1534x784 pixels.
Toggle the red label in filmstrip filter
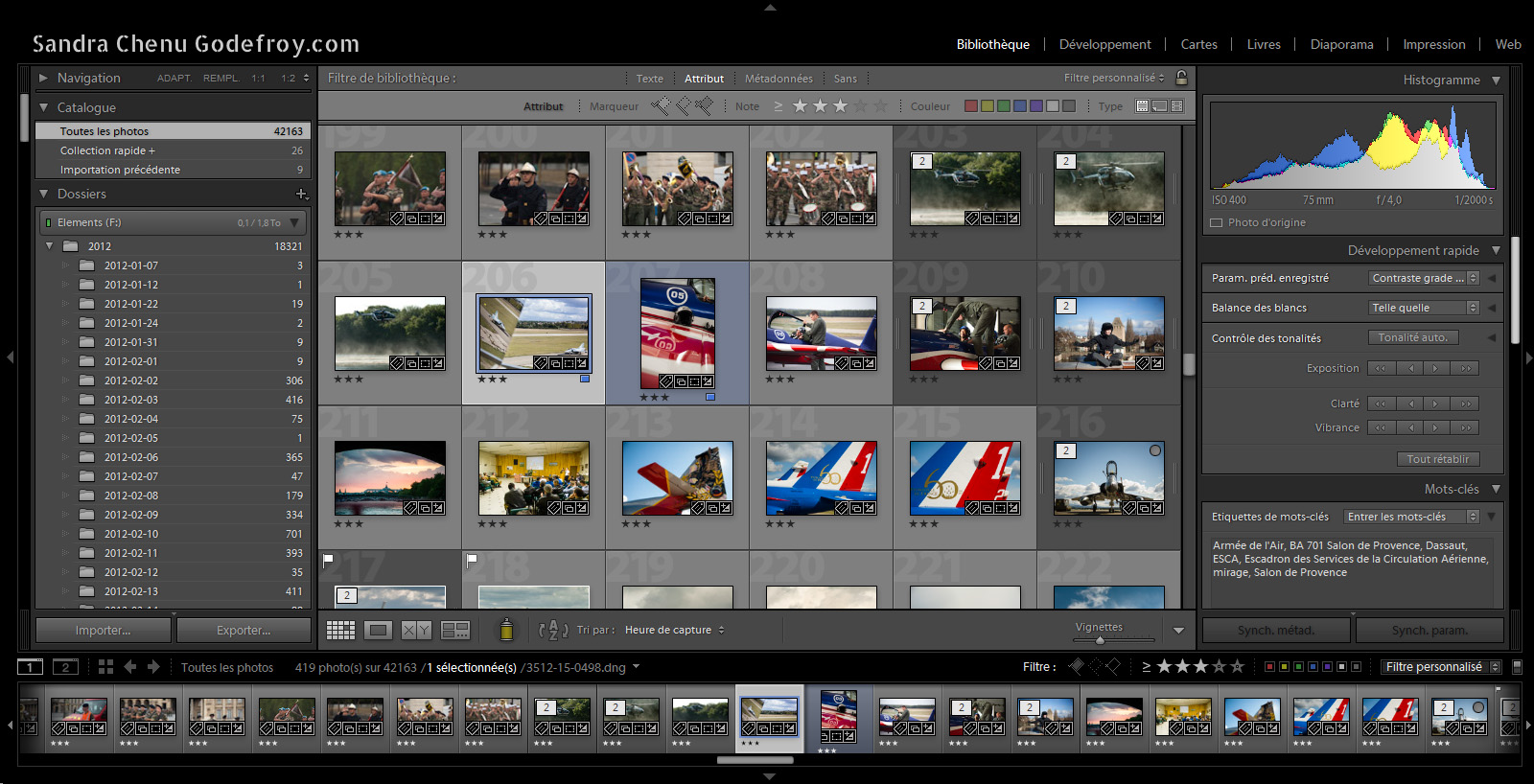click(x=1269, y=667)
